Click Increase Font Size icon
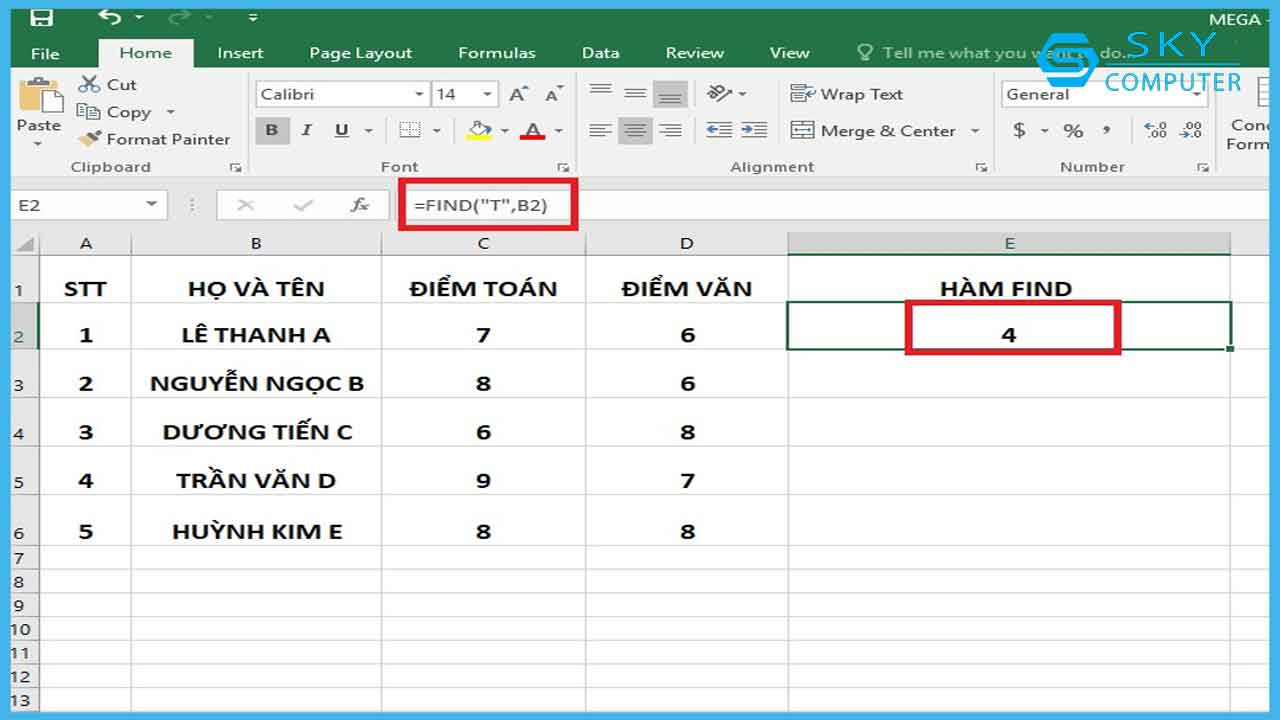Viewport: 1280px width, 720px height. [518, 94]
